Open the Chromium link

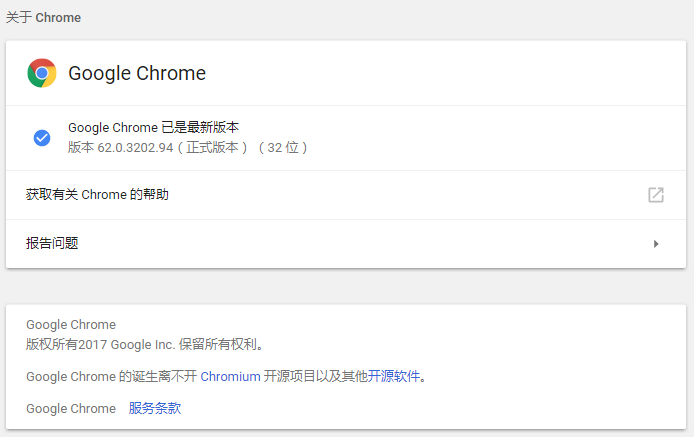[x=230, y=377]
